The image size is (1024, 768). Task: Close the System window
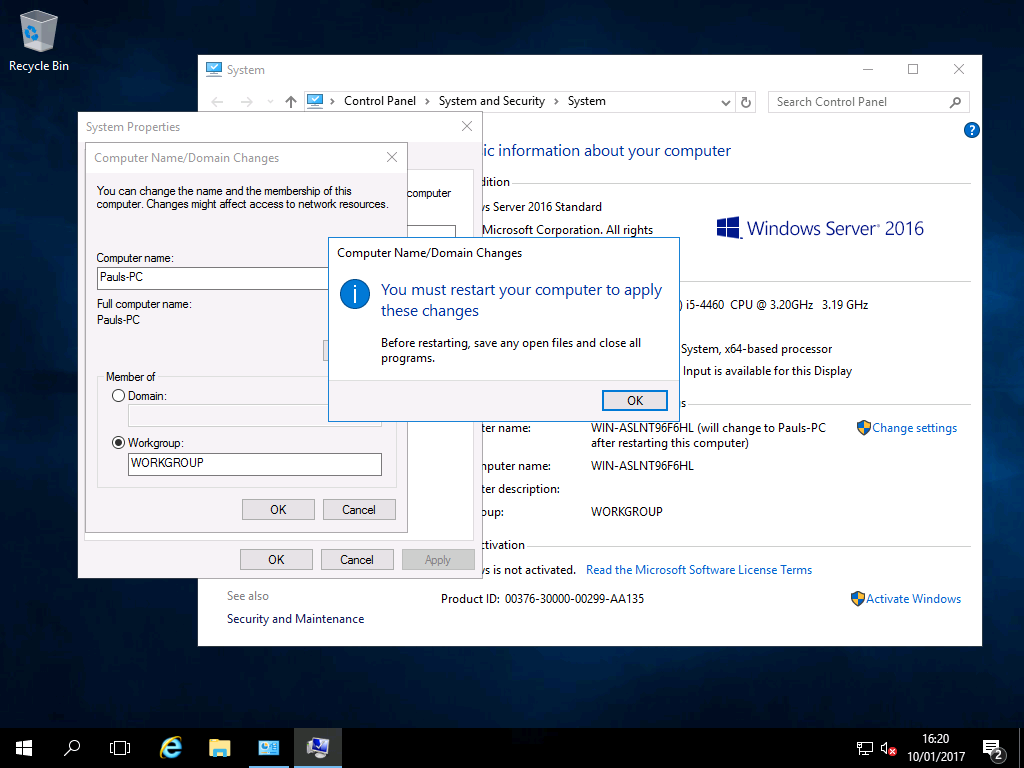tap(959, 69)
